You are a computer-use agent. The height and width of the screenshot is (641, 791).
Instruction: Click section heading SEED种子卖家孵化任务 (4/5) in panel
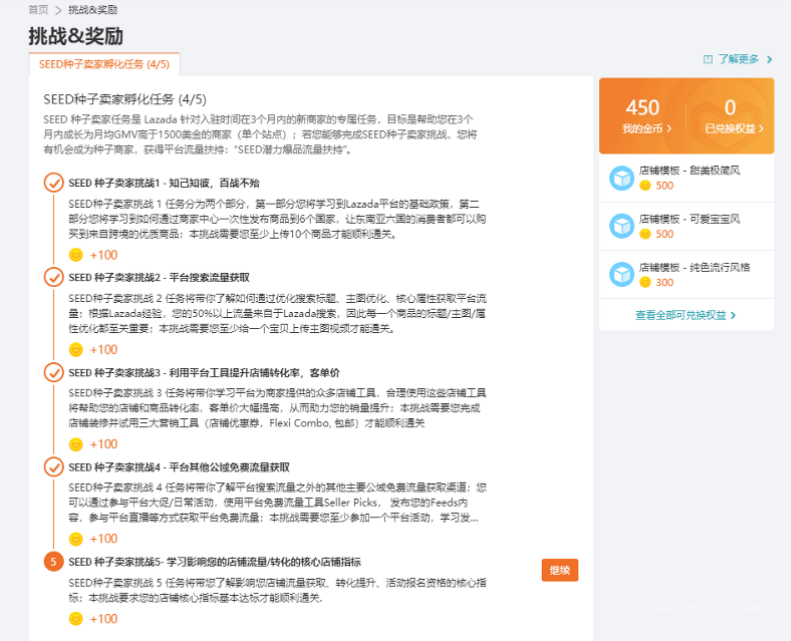pos(125,99)
